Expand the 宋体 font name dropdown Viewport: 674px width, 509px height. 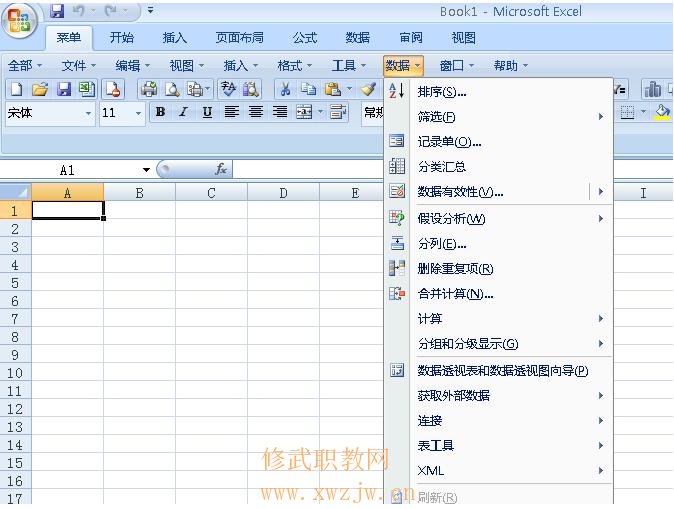(x=88, y=113)
